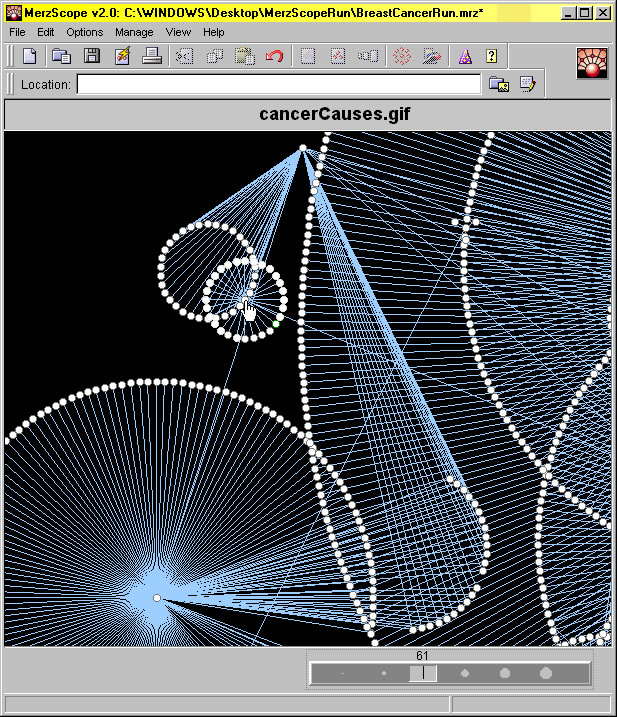Viewport: 617px width, 717px height.
Task: Click the largest dot on zoom slider
Action: (546, 674)
